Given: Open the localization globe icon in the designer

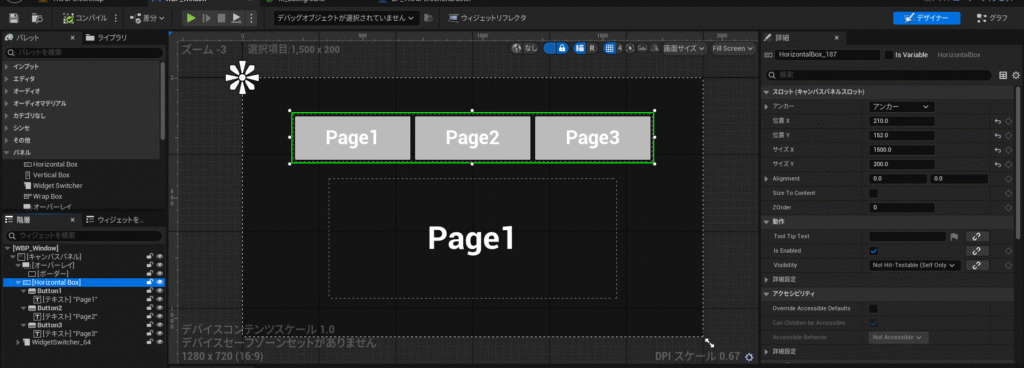Looking at the screenshot, I should (517, 48).
